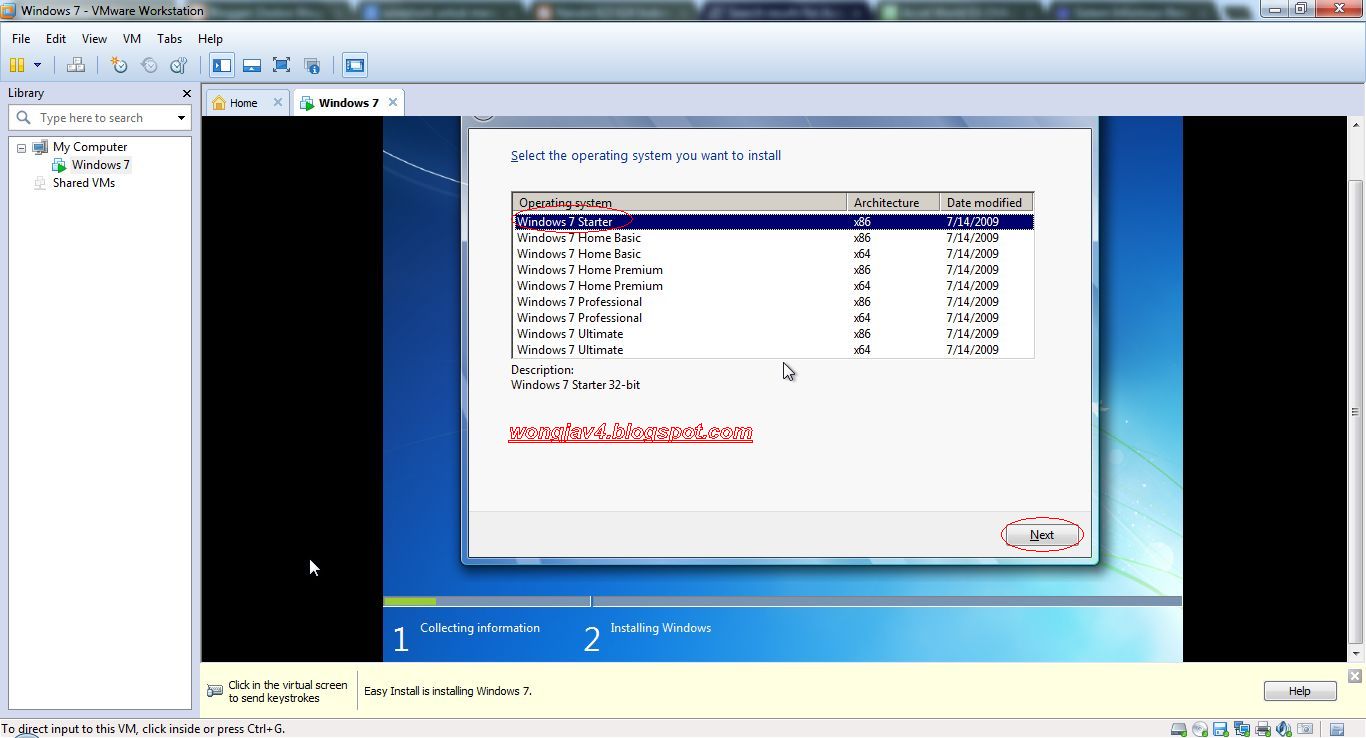Click the floppy drive status icon

1221,730
